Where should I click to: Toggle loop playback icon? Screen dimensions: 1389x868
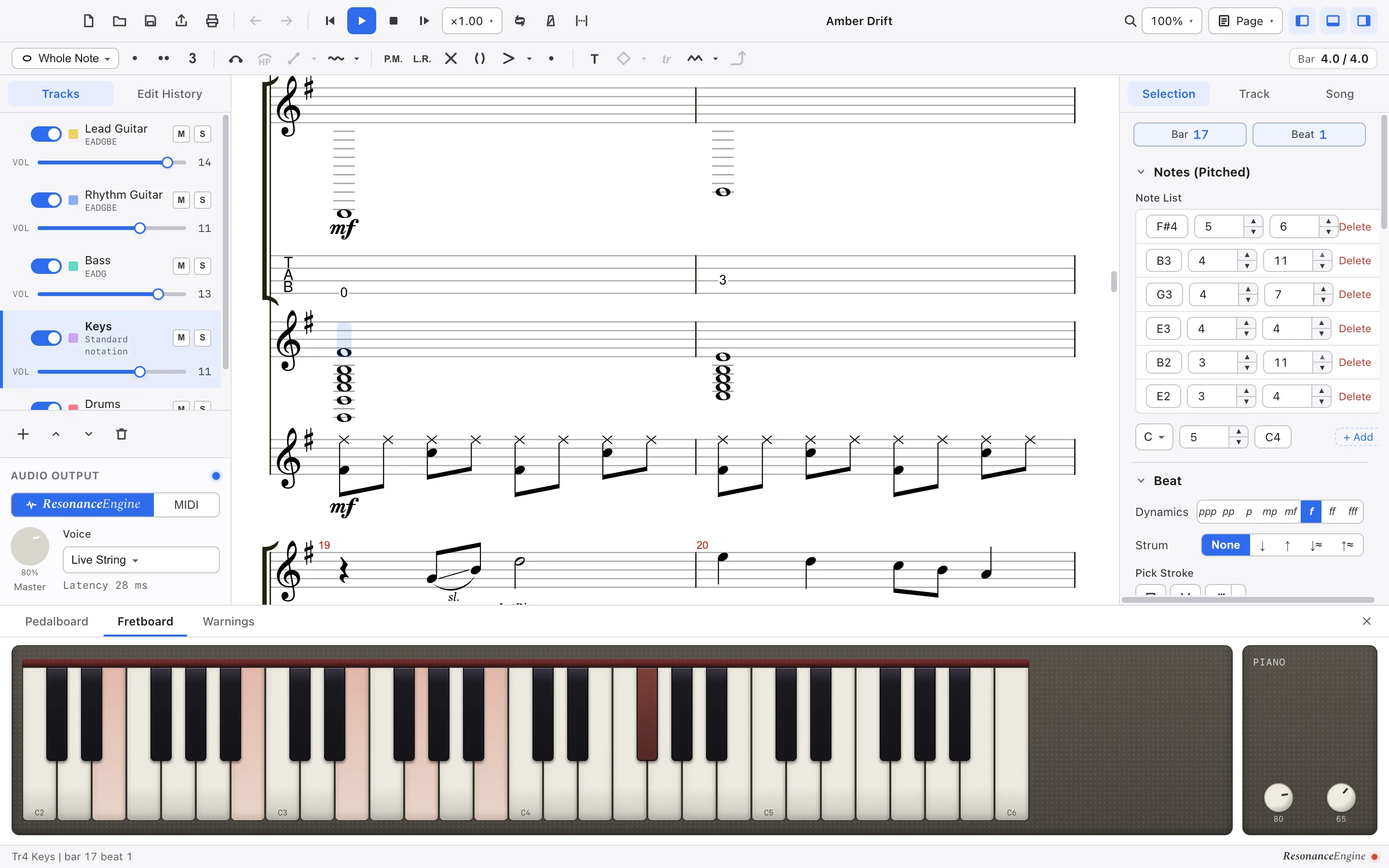tap(520, 21)
